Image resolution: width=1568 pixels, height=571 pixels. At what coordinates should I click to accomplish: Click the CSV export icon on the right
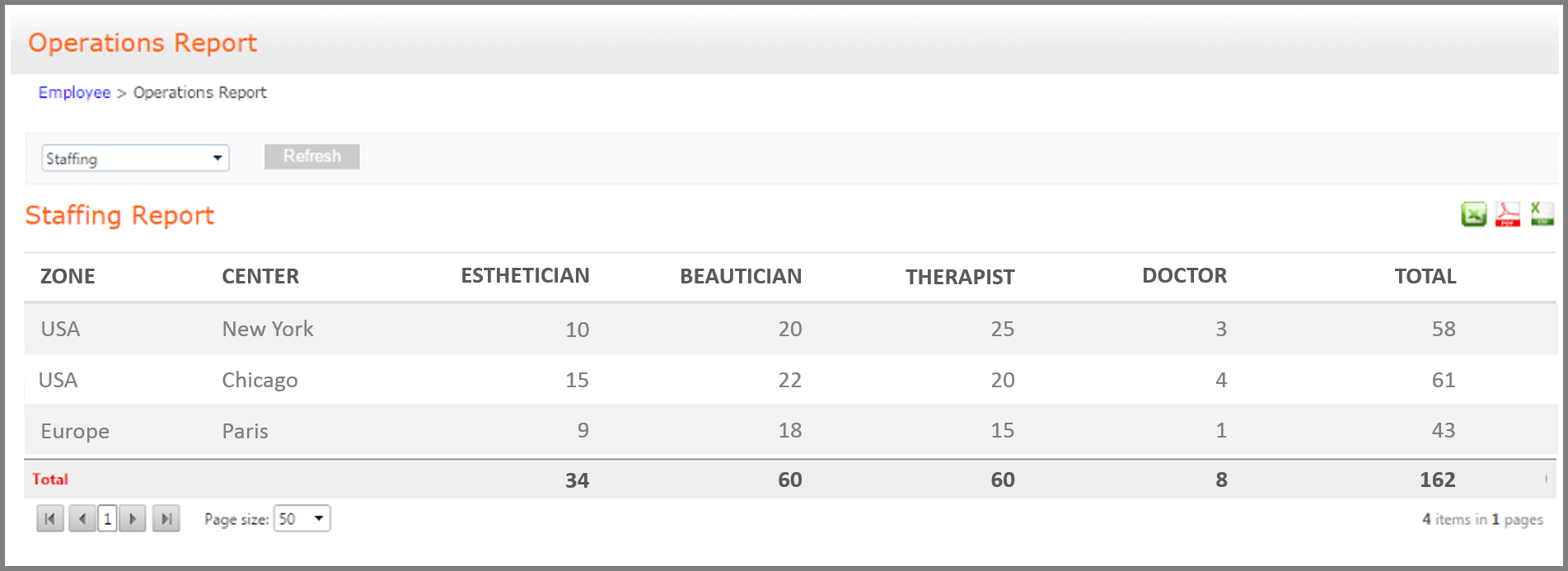(x=1540, y=214)
